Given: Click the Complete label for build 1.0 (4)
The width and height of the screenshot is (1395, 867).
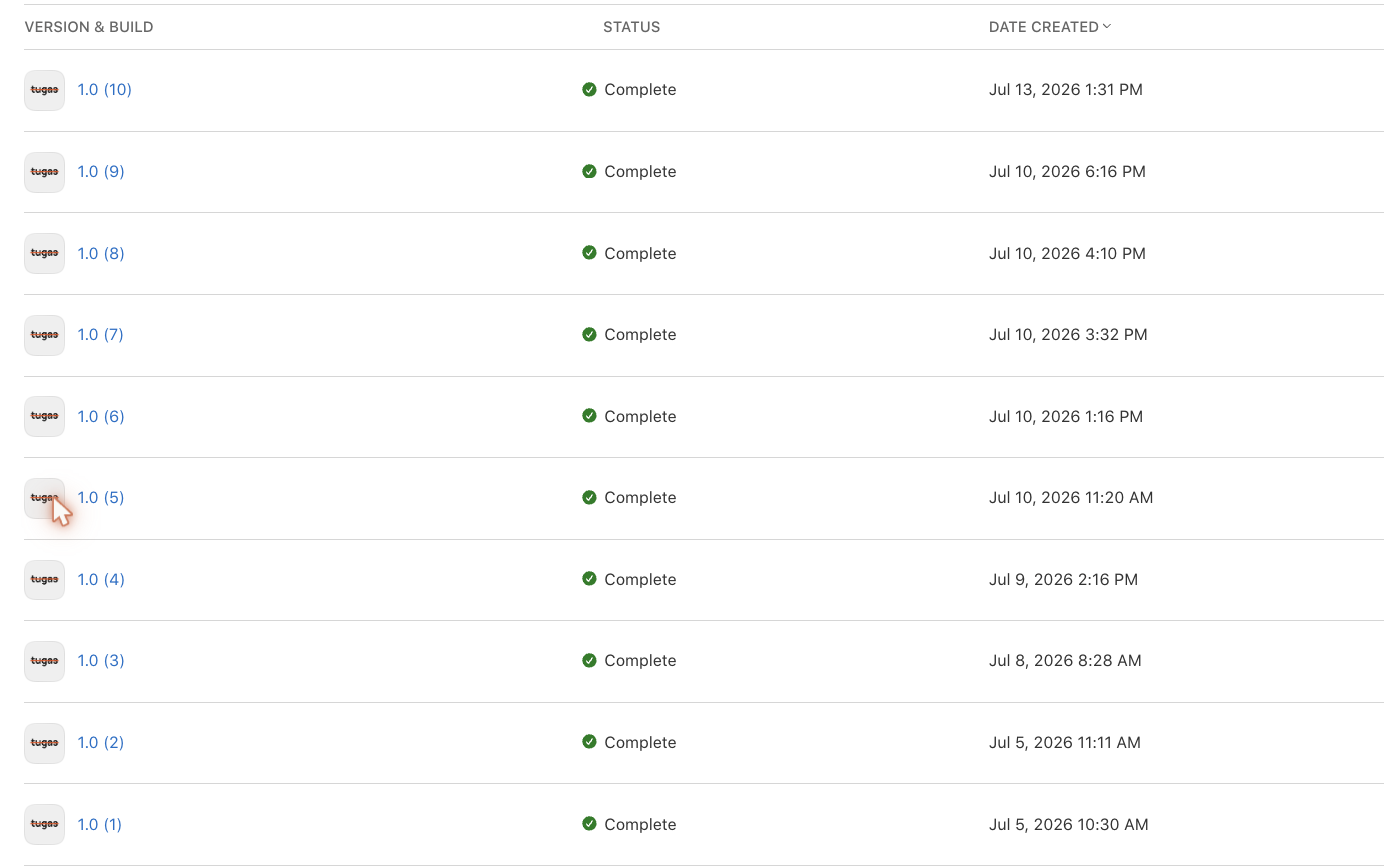Looking at the screenshot, I should pyautogui.click(x=640, y=580).
